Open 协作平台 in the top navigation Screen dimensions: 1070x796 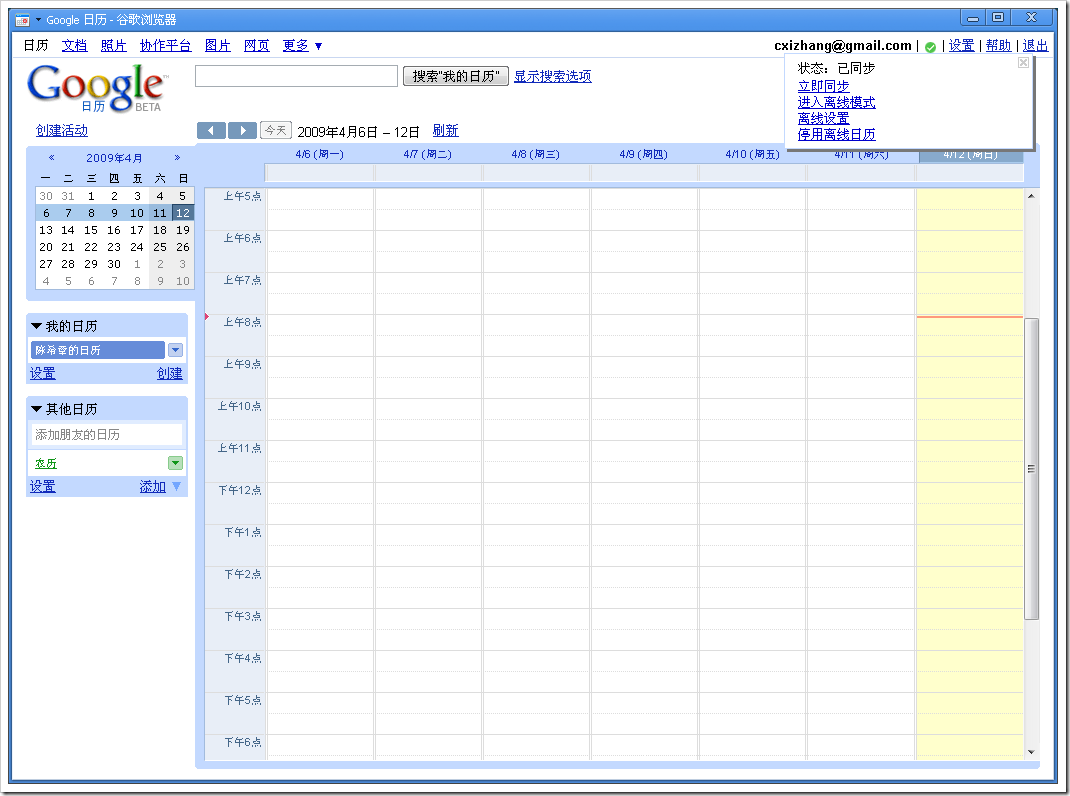[165, 46]
